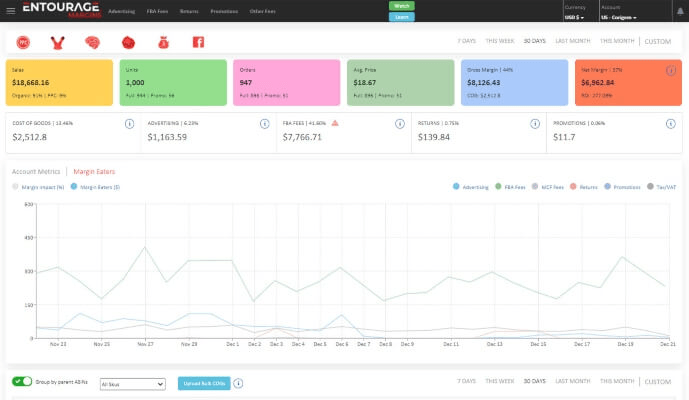This screenshot has height=400, width=689.
Task: Click the notification bell icon
Action: [680, 11]
